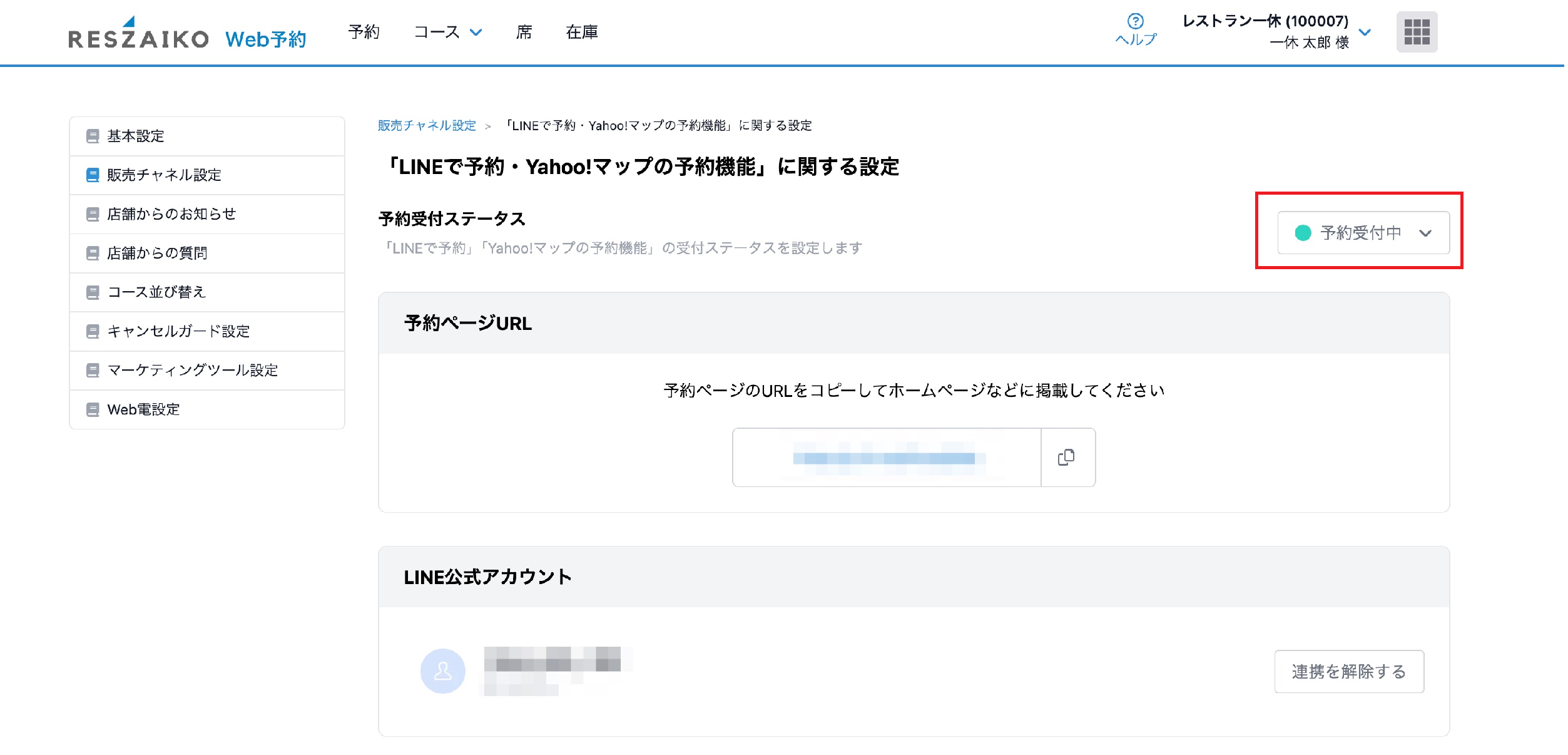Expand the レストラン一休 account dropdown
Screen dimensions: 1568x755
[1365, 32]
